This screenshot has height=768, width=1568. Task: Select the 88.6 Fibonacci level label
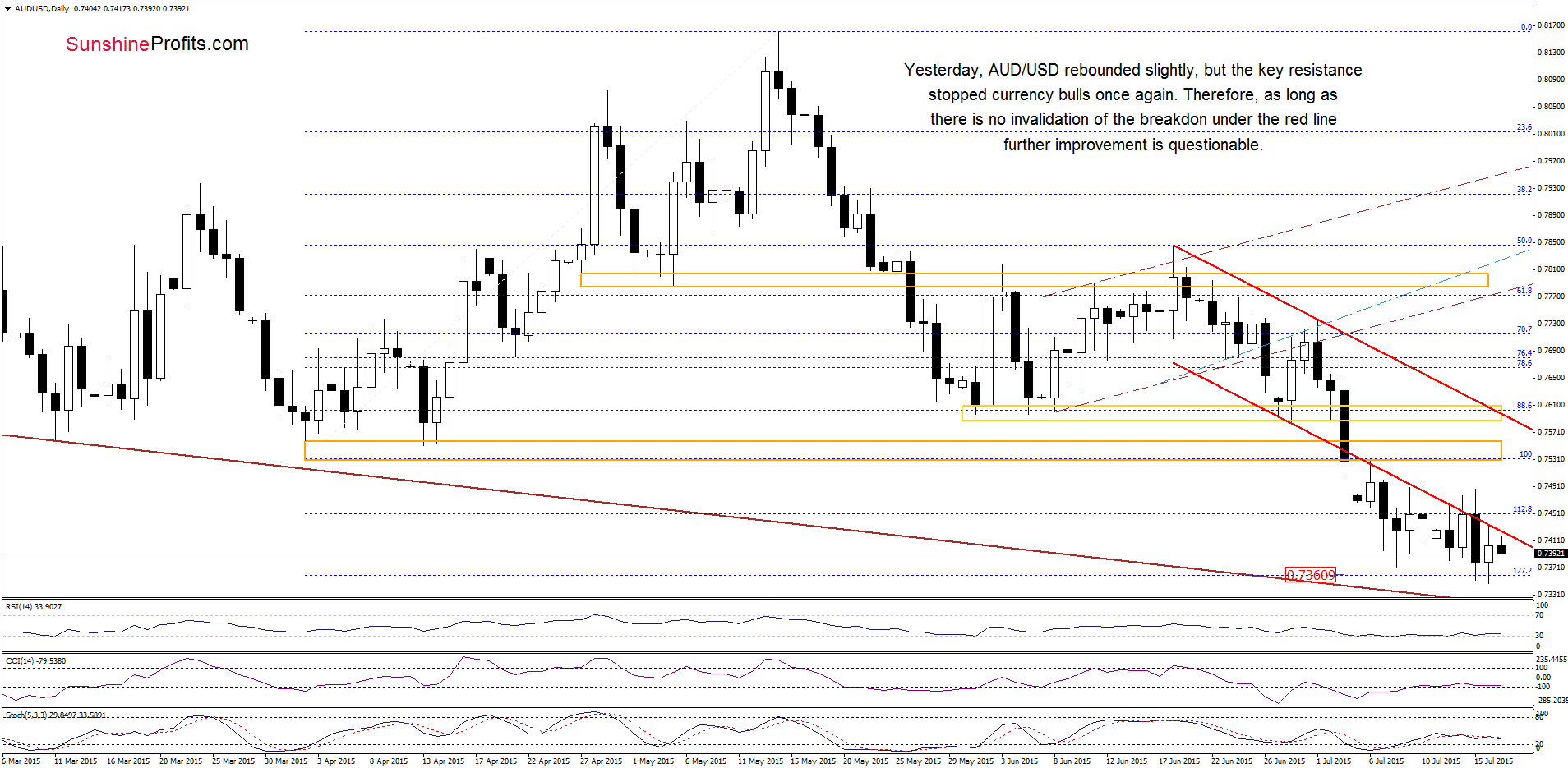[1524, 406]
